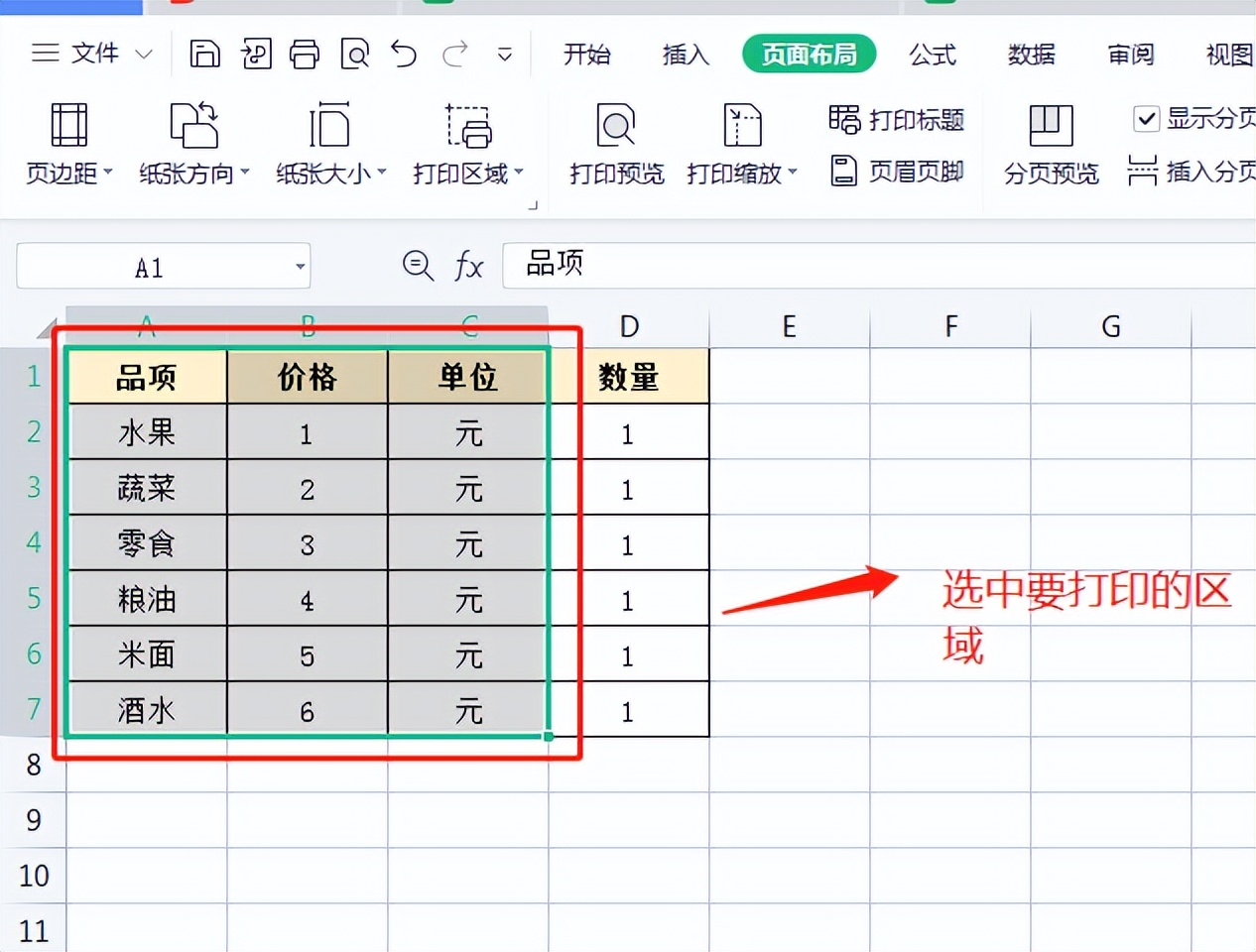Click the select-all corner triangle
Image resolution: width=1256 pixels, height=952 pixels.
click(46, 327)
